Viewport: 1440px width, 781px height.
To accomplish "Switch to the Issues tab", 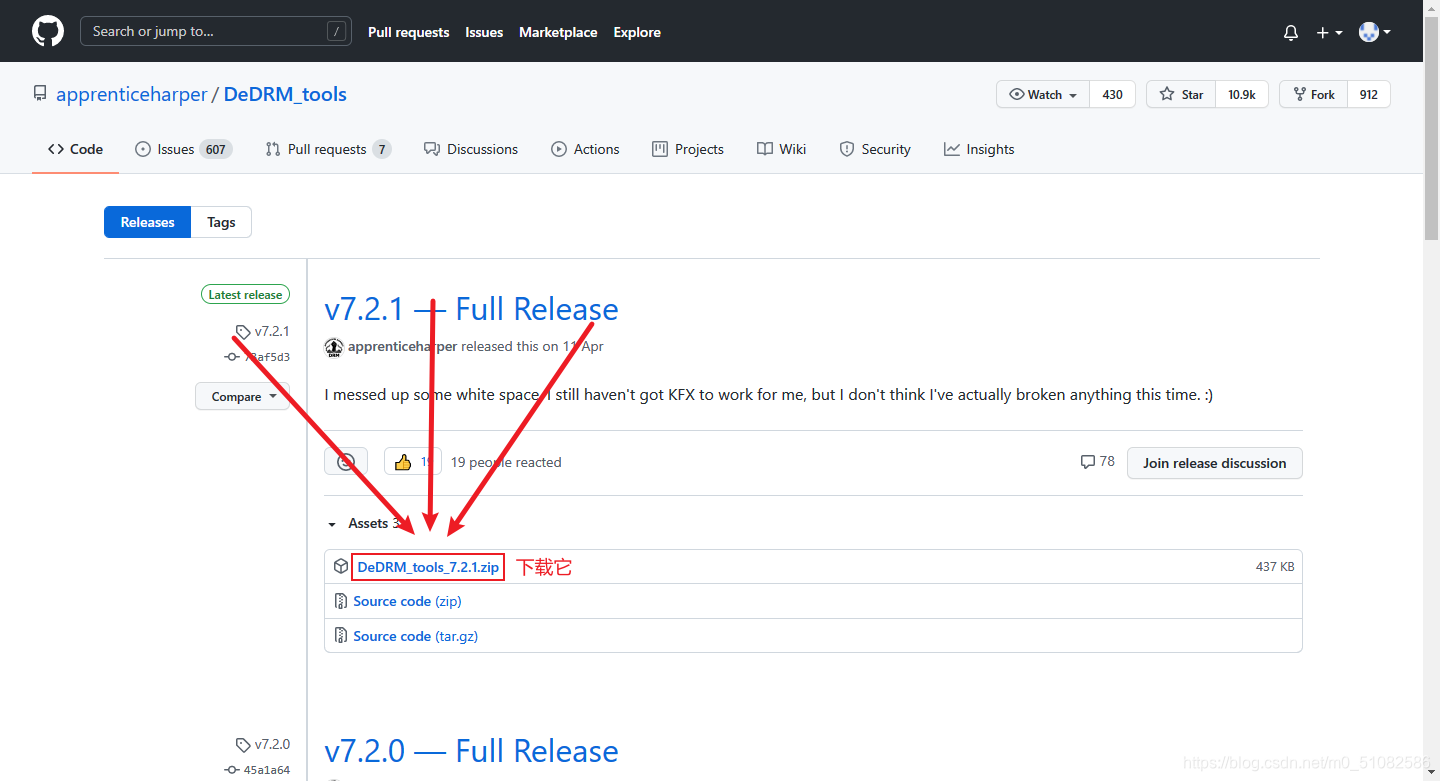I will [x=183, y=149].
